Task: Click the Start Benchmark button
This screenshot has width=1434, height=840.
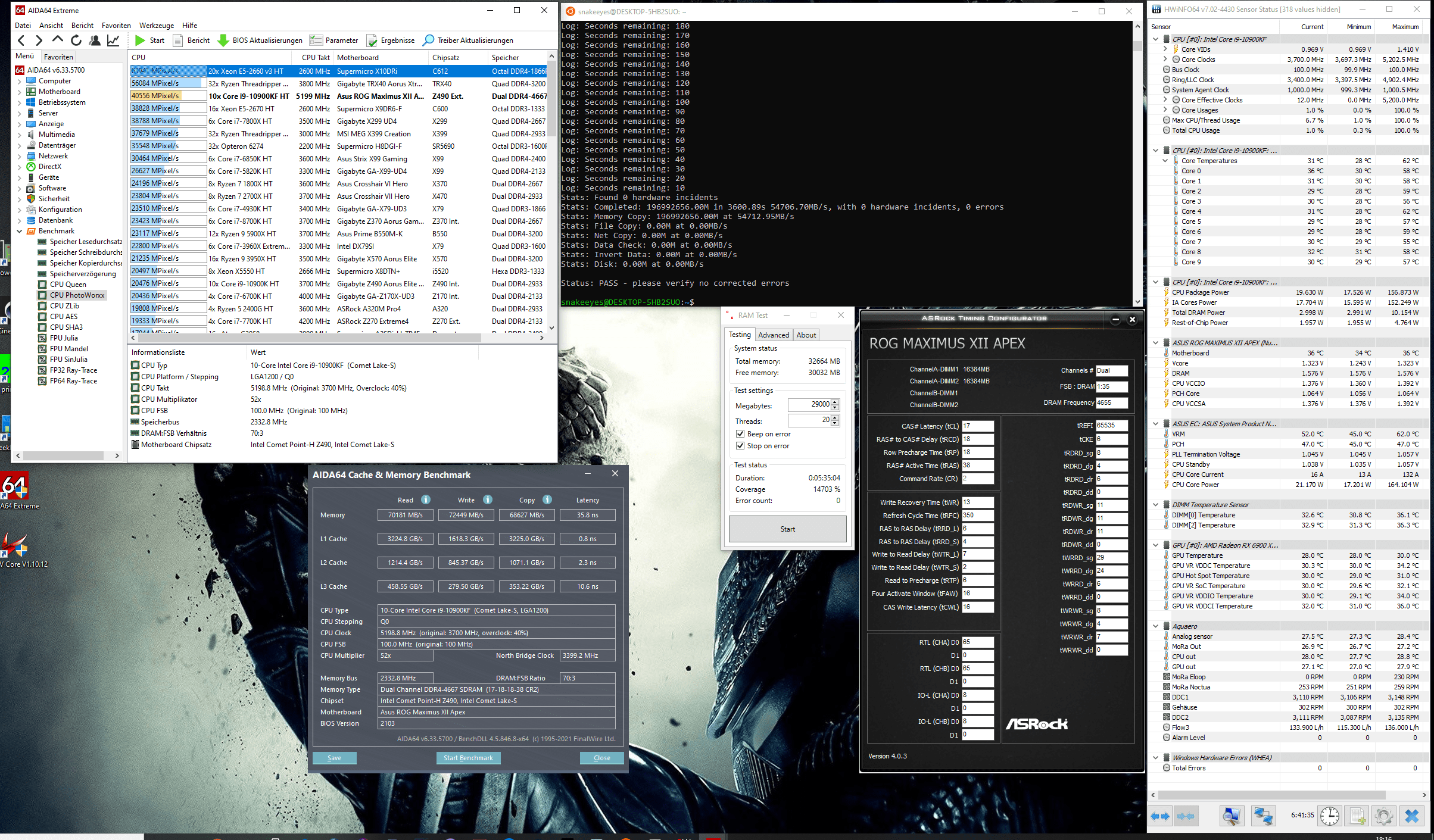Action: (468, 758)
